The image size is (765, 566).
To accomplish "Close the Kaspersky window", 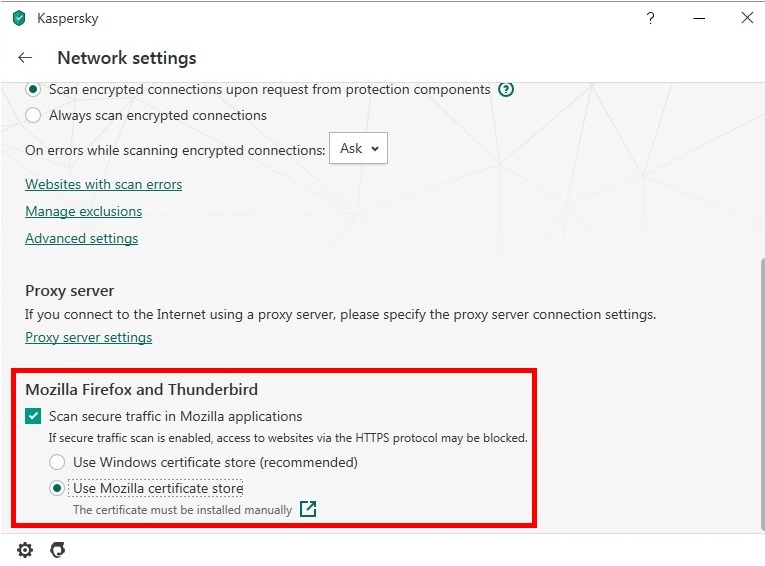I will pyautogui.click(x=746, y=18).
